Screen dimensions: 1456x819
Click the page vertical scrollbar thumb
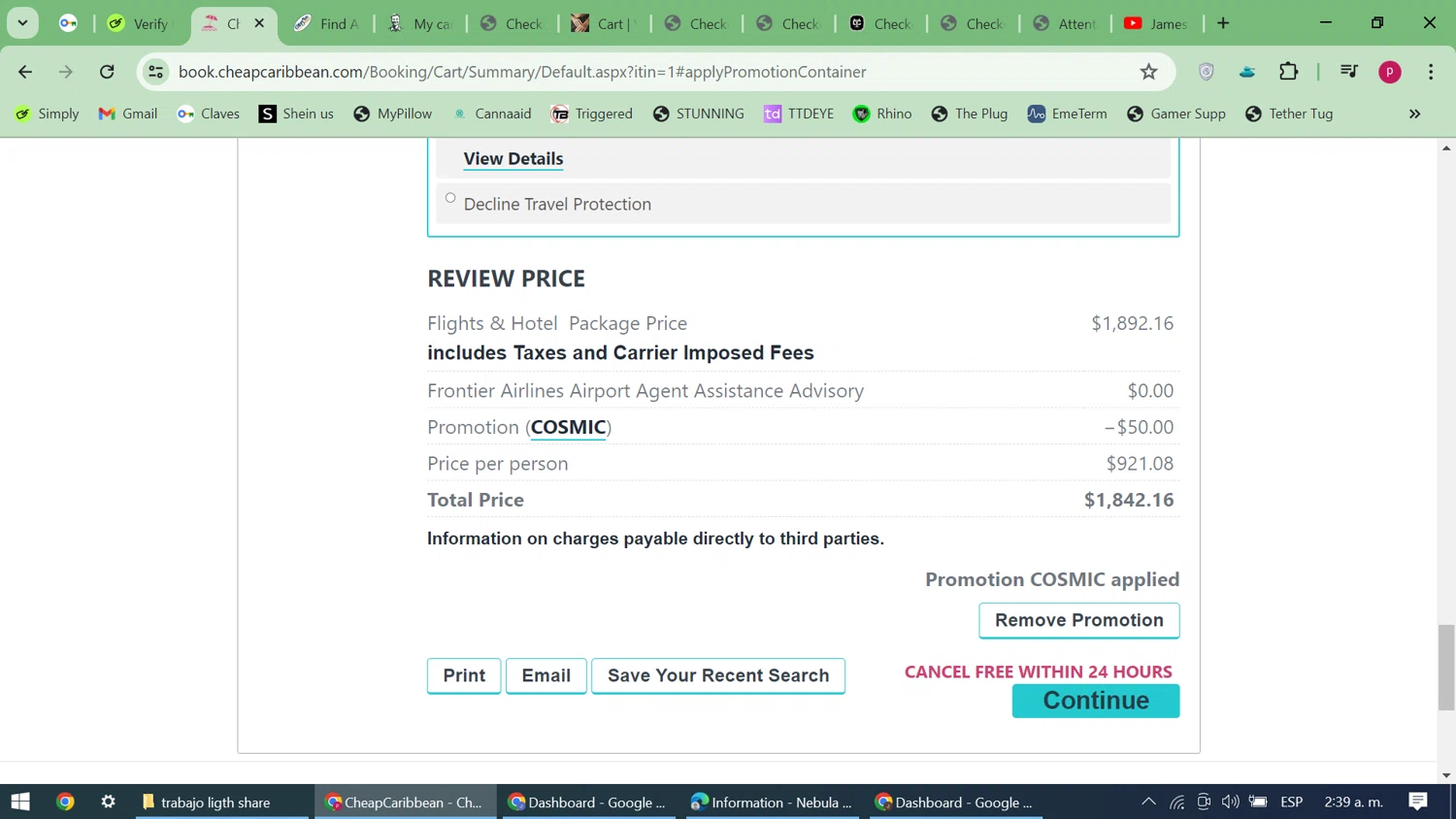pyautogui.click(x=1446, y=668)
